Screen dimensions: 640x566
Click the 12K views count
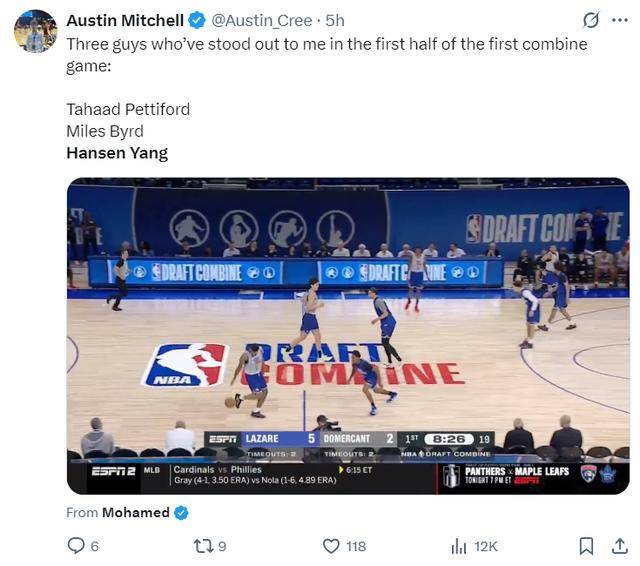pos(486,546)
